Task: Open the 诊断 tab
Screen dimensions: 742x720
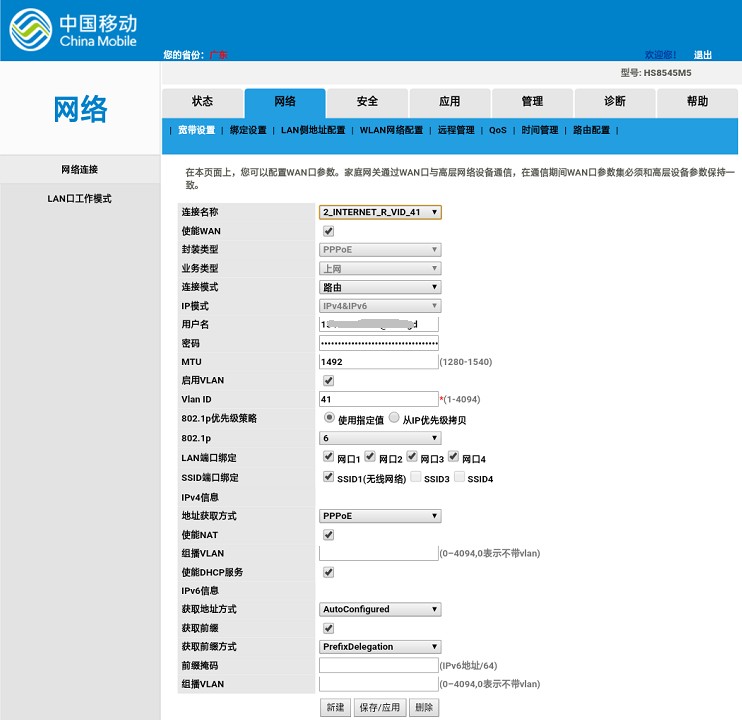Action: (615, 102)
